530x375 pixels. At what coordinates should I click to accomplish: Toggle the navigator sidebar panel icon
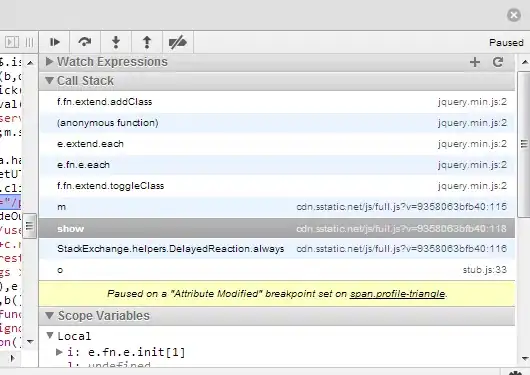click(x=12, y=42)
